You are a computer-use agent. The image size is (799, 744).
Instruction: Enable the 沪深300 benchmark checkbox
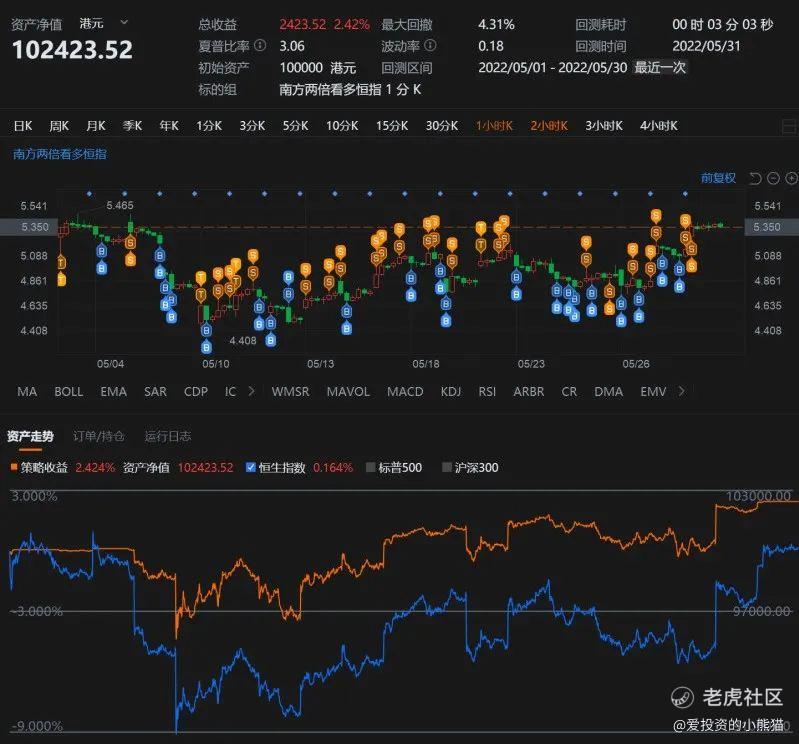click(x=447, y=467)
